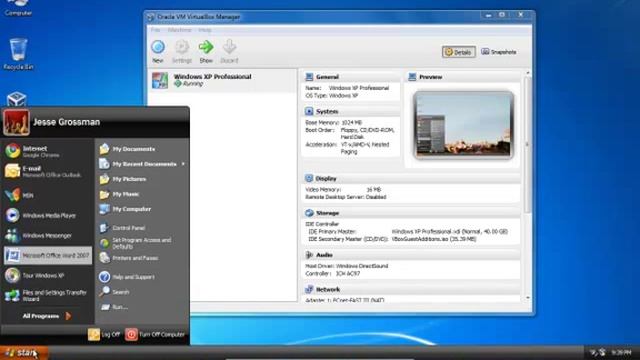Expand All Programs list
The height and width of the screenshot is (360, 640).
pos(47,316)
